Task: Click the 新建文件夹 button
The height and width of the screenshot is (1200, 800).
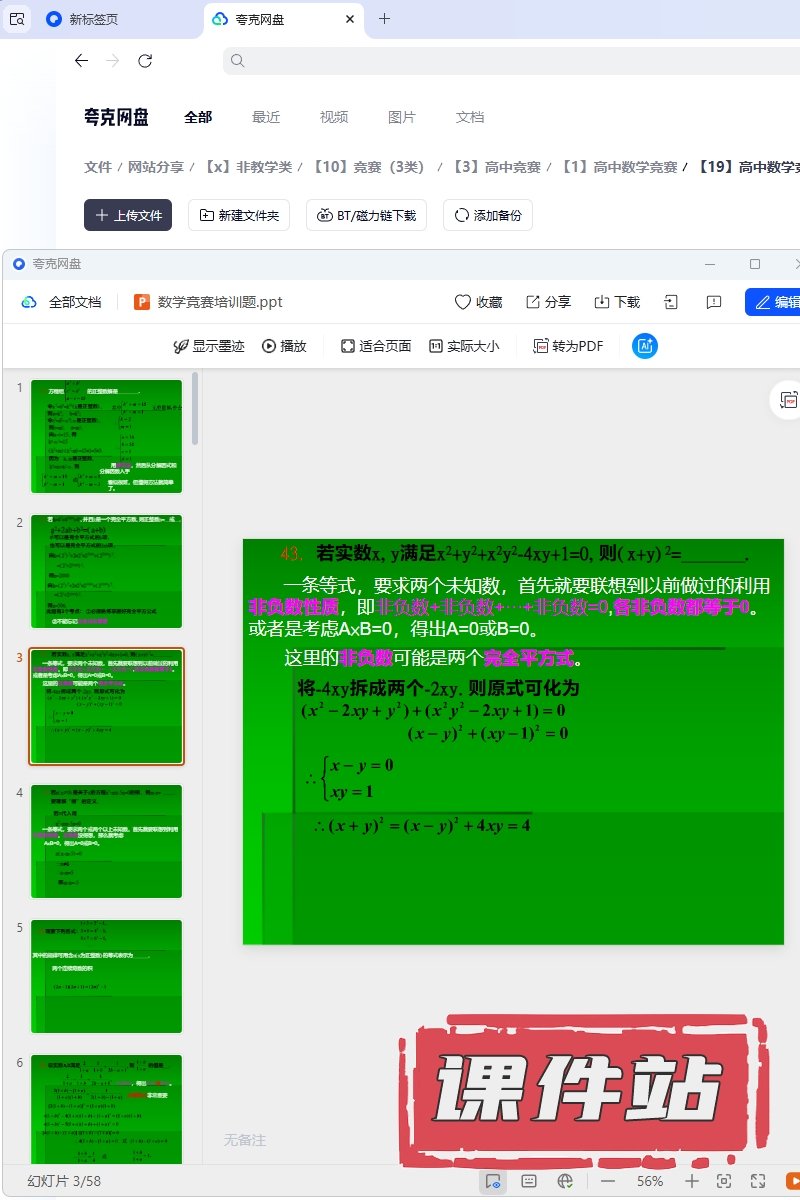Action: point(240,215)
